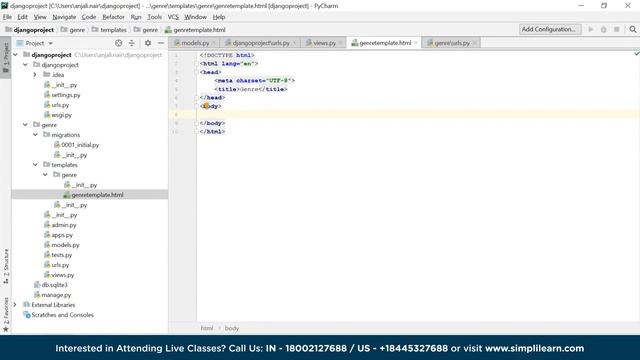Click the Debug bug icon

604,29
